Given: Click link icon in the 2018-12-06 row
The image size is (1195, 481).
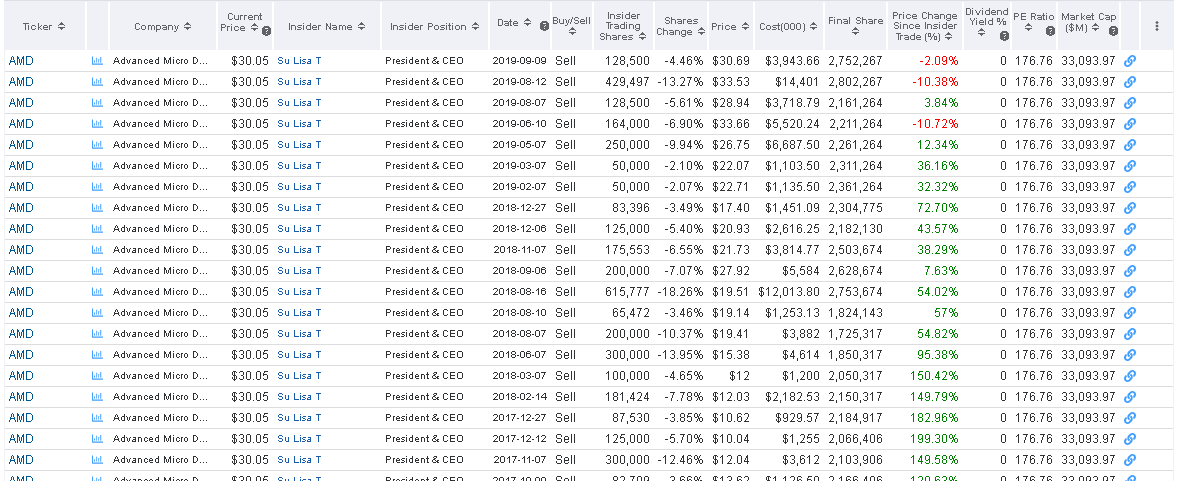Looking at the screenshot, I should click(x=1130, y=229).
